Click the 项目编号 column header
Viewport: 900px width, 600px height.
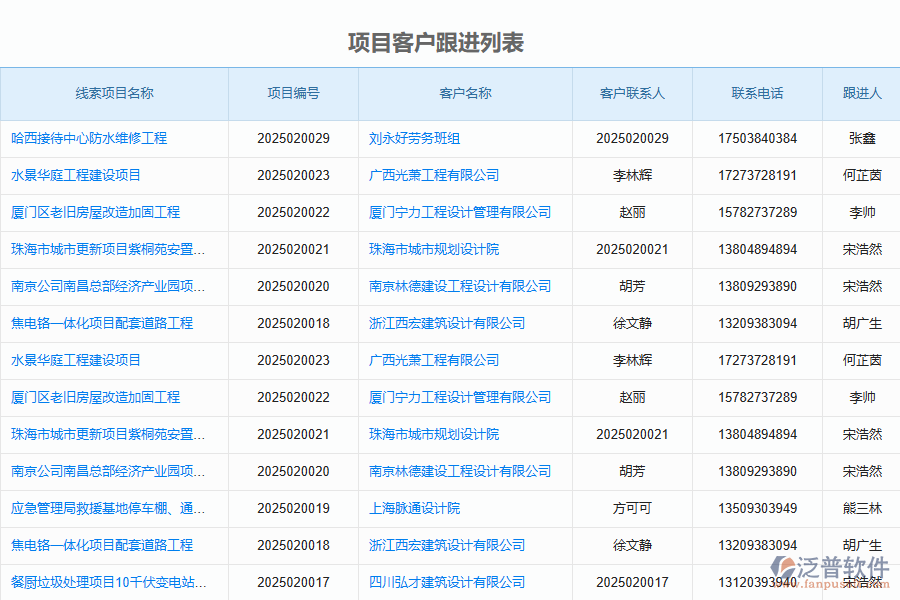[293, 93]
